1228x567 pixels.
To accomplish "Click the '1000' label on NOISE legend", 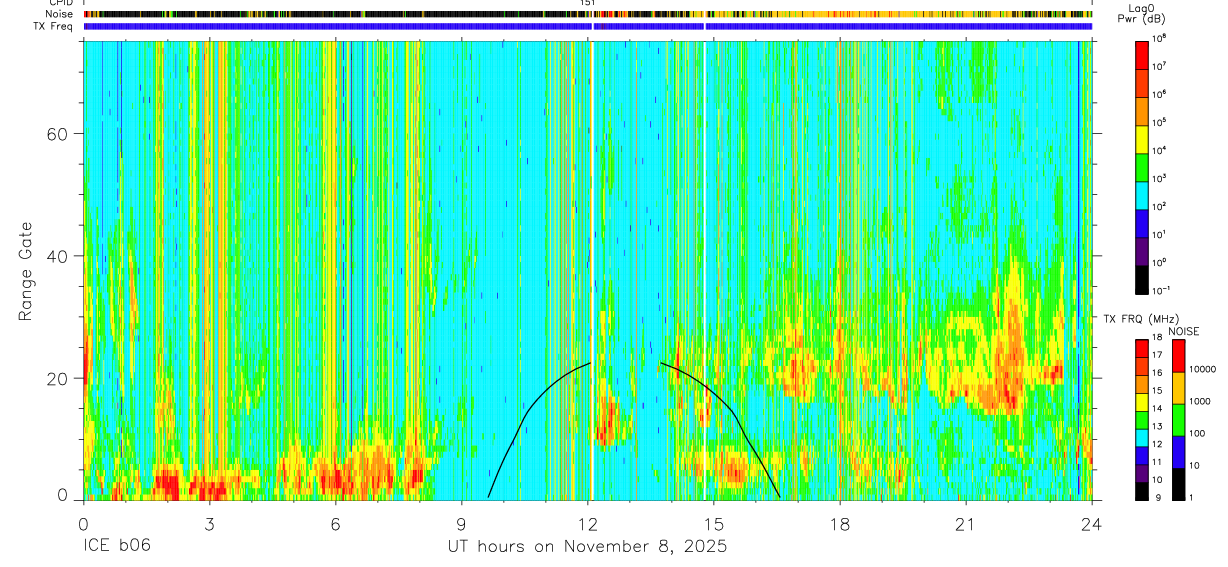I will tap(1200, 402).
